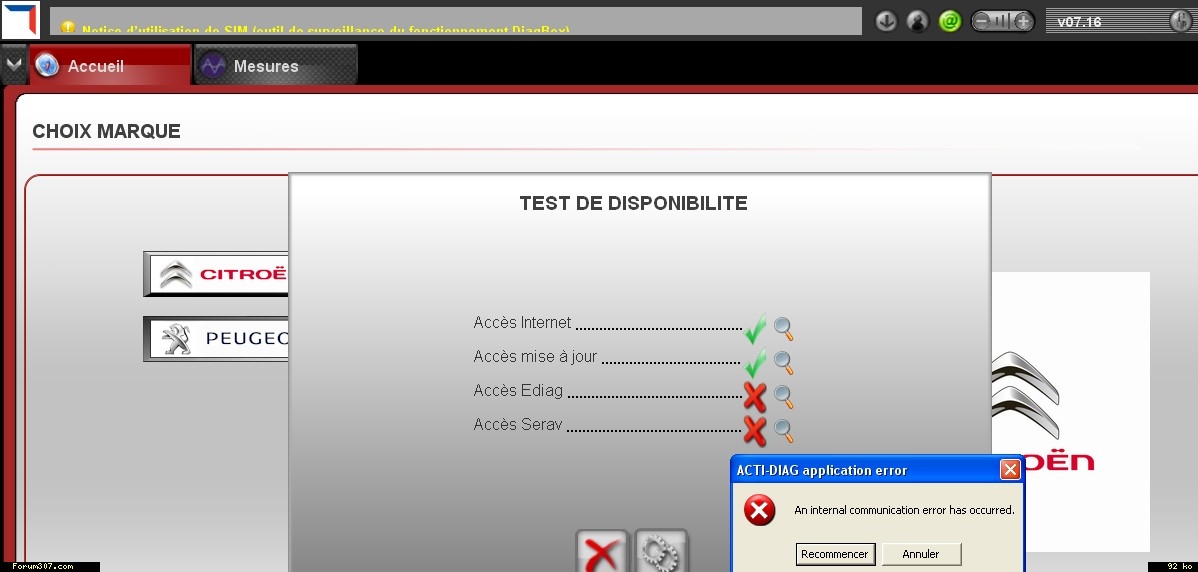Click the 'CHOIX MARQUE' heading
This screenshot has height=572, width=1198.
click(x=106, y=131)
